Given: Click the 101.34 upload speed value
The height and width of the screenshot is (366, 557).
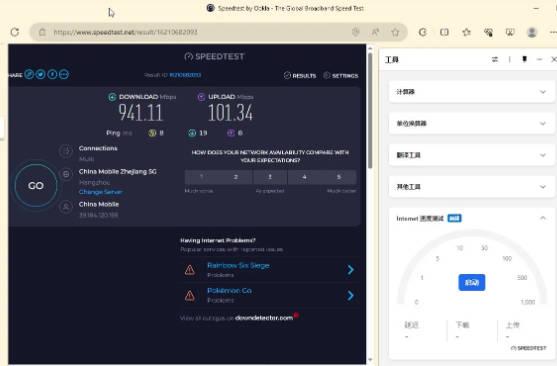Looking at the screenshot, I should coord(230,113).
